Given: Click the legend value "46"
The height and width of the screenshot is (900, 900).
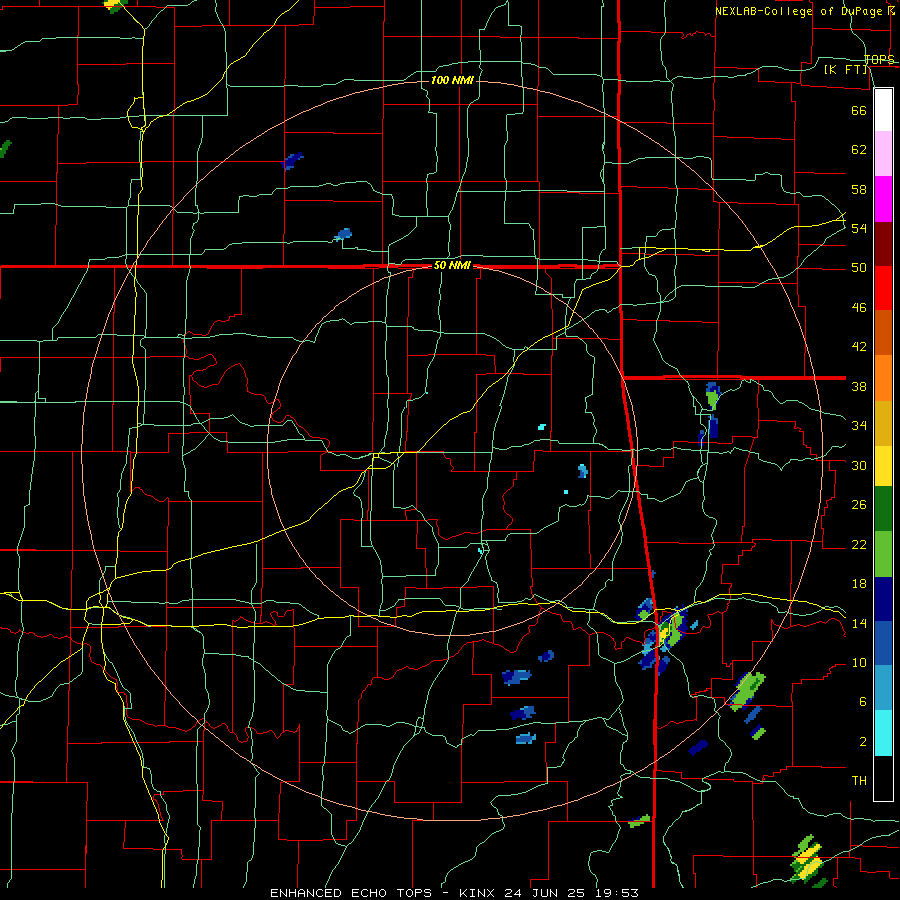Looking at the screenshot, I should coord(859,308).
